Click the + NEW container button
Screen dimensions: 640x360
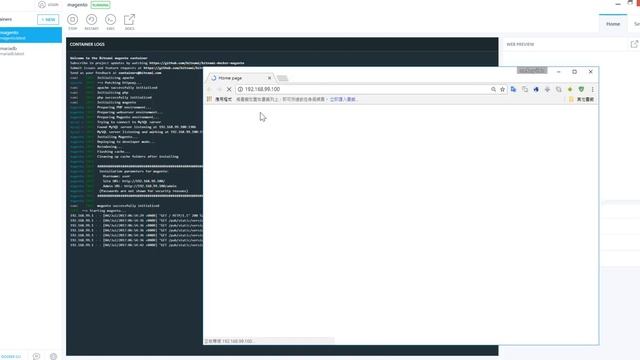[x=48, y=20]
